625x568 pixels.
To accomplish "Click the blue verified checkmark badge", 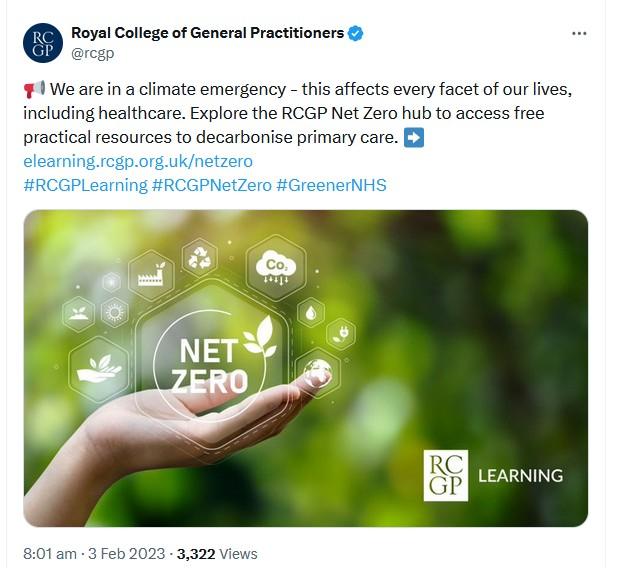I will 356,33.
